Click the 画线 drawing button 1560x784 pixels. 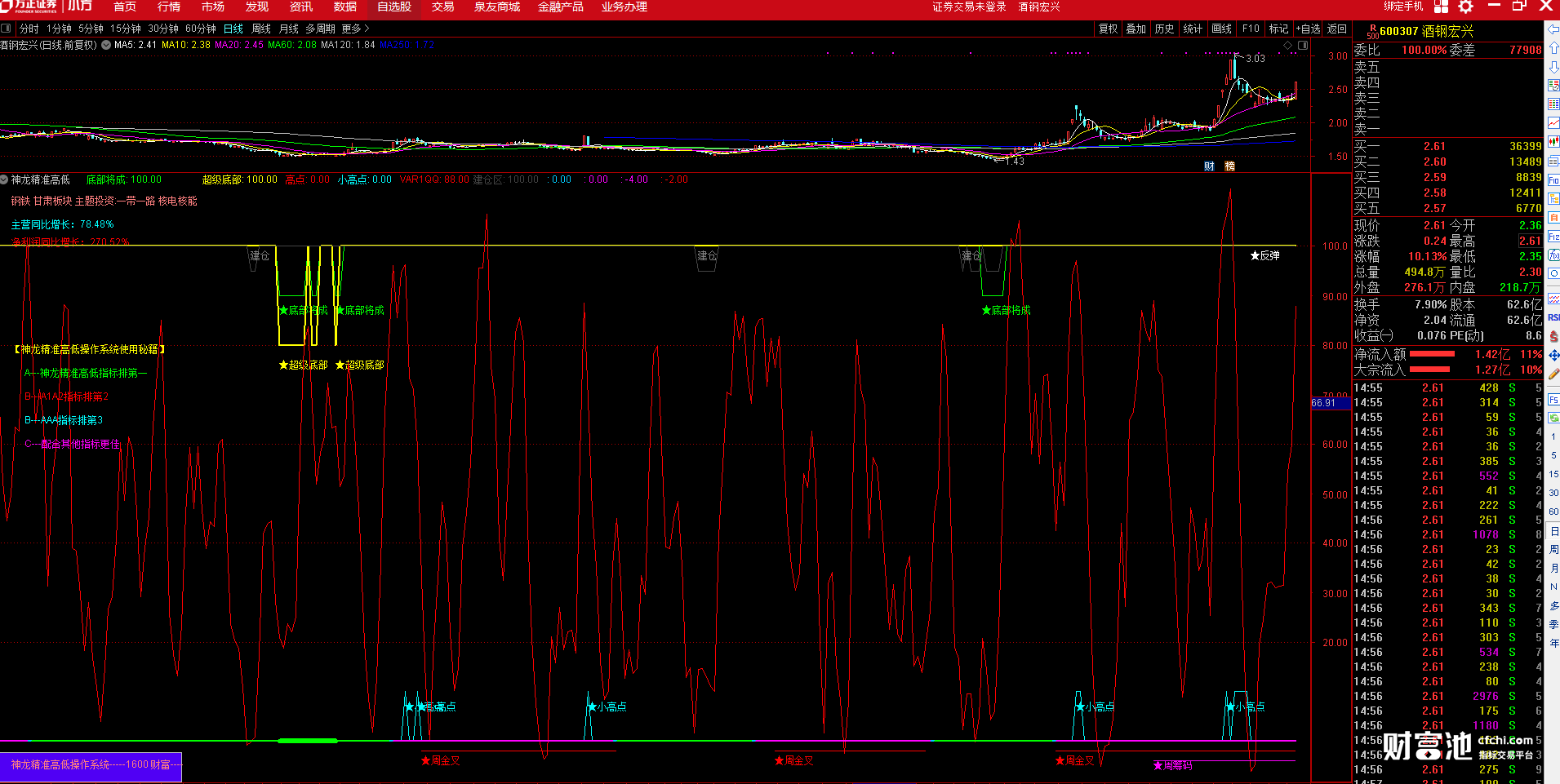tap(1222, 29)
